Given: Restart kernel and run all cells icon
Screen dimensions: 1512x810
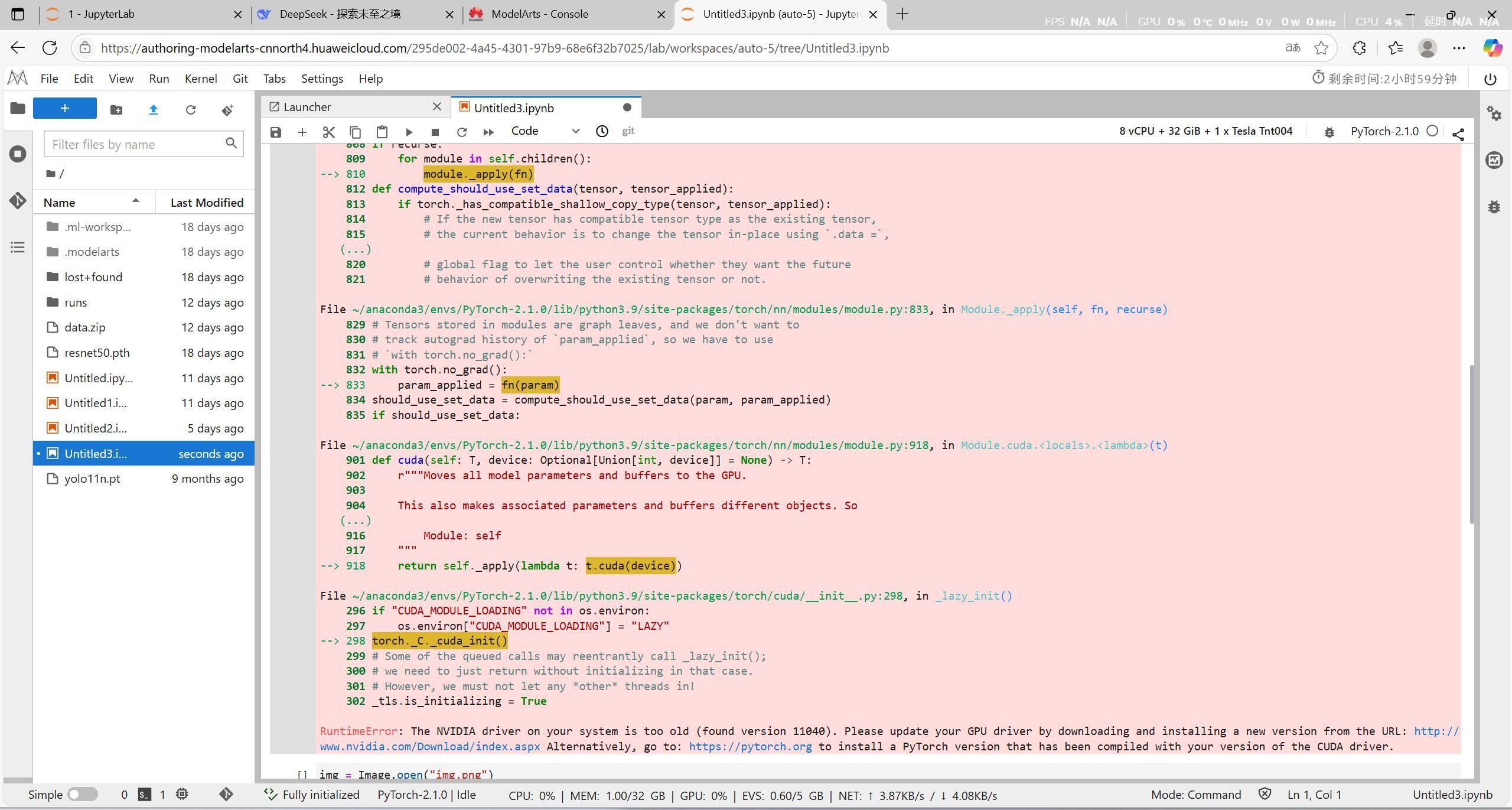Looking at the screenshot, I should coord(488,132).
